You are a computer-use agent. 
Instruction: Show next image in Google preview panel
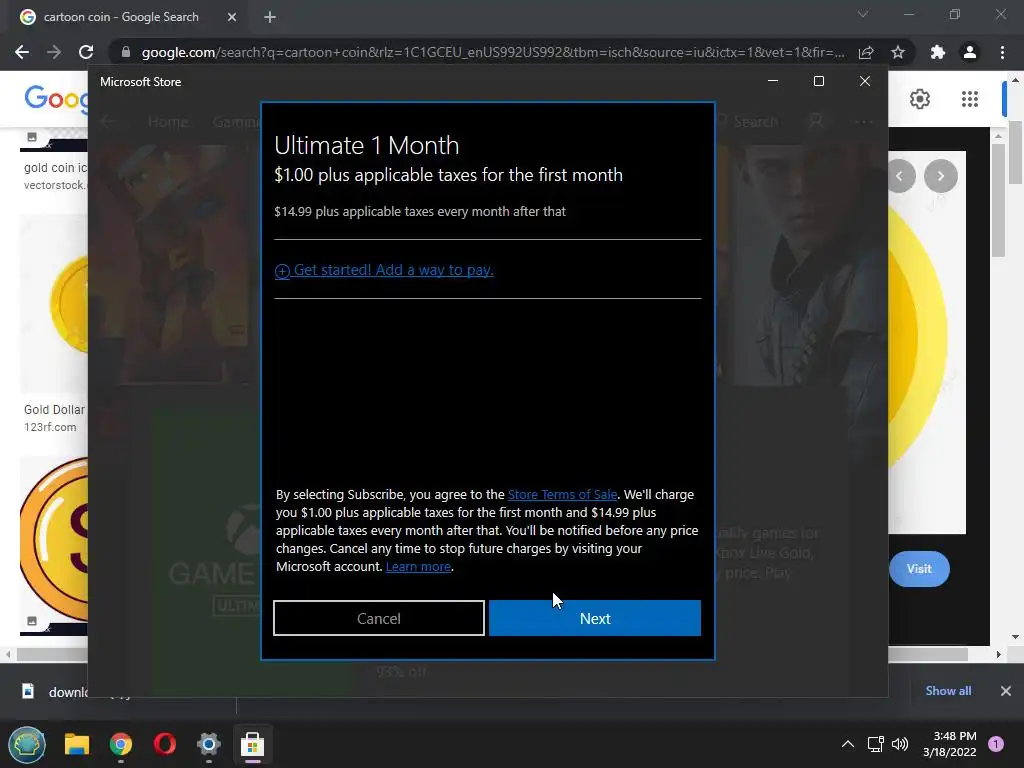[940, 176]
